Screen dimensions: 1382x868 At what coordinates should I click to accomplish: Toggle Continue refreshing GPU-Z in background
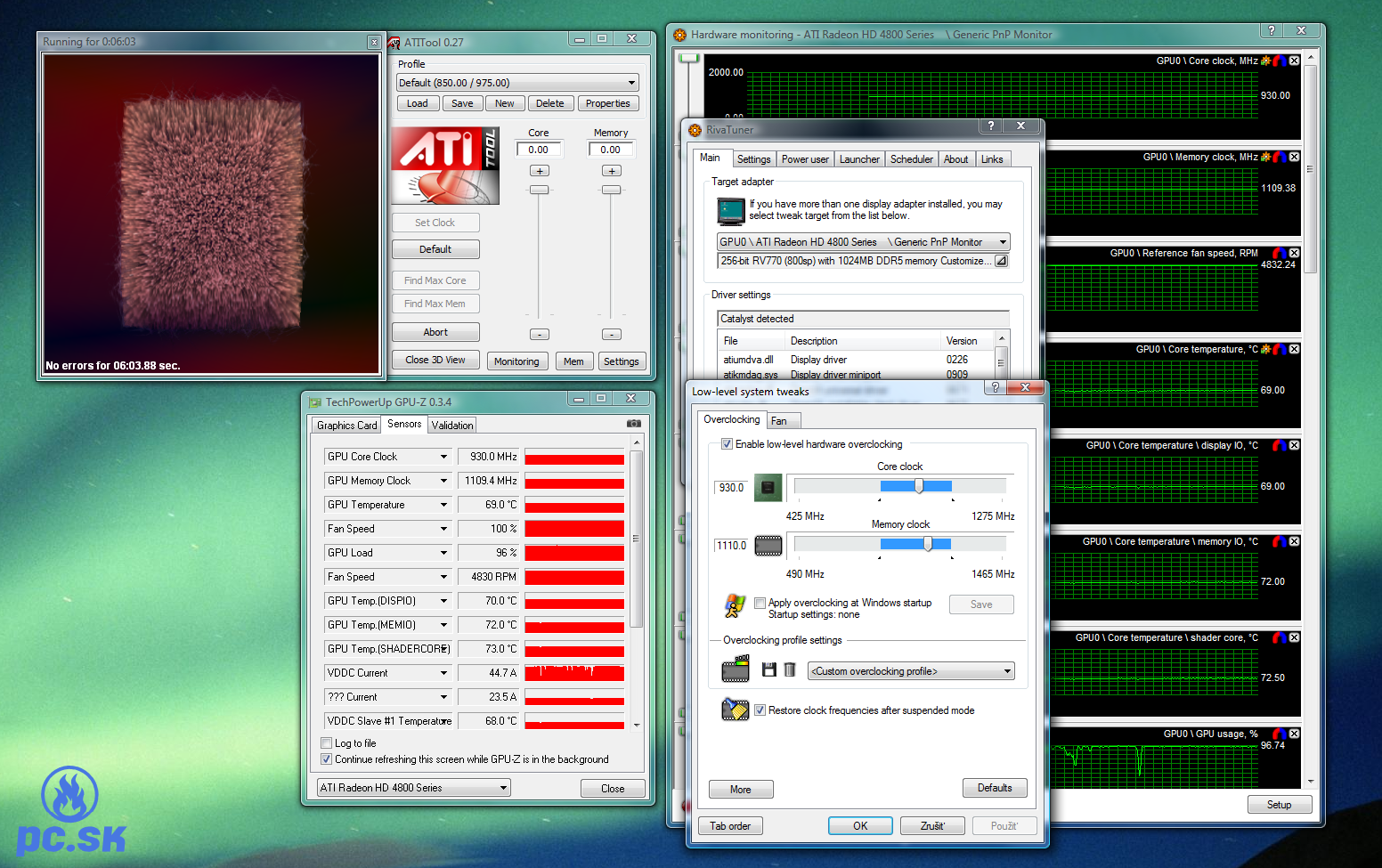326,759
